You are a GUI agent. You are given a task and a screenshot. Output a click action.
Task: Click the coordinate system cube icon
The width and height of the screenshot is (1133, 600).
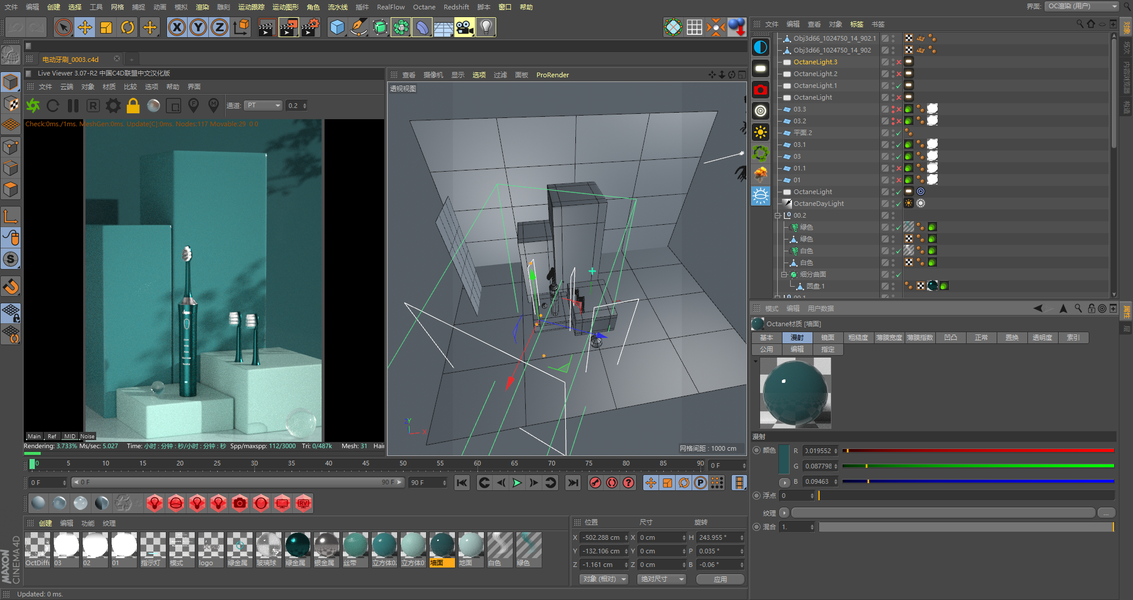point(241,27)
